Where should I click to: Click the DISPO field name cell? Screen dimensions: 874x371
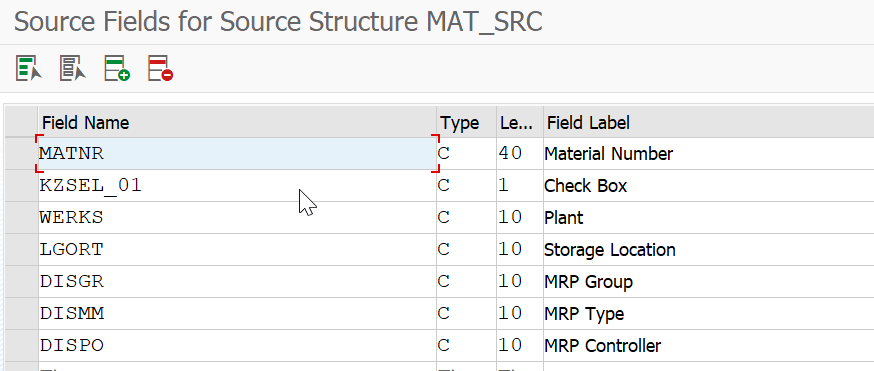tap(237, 345)
